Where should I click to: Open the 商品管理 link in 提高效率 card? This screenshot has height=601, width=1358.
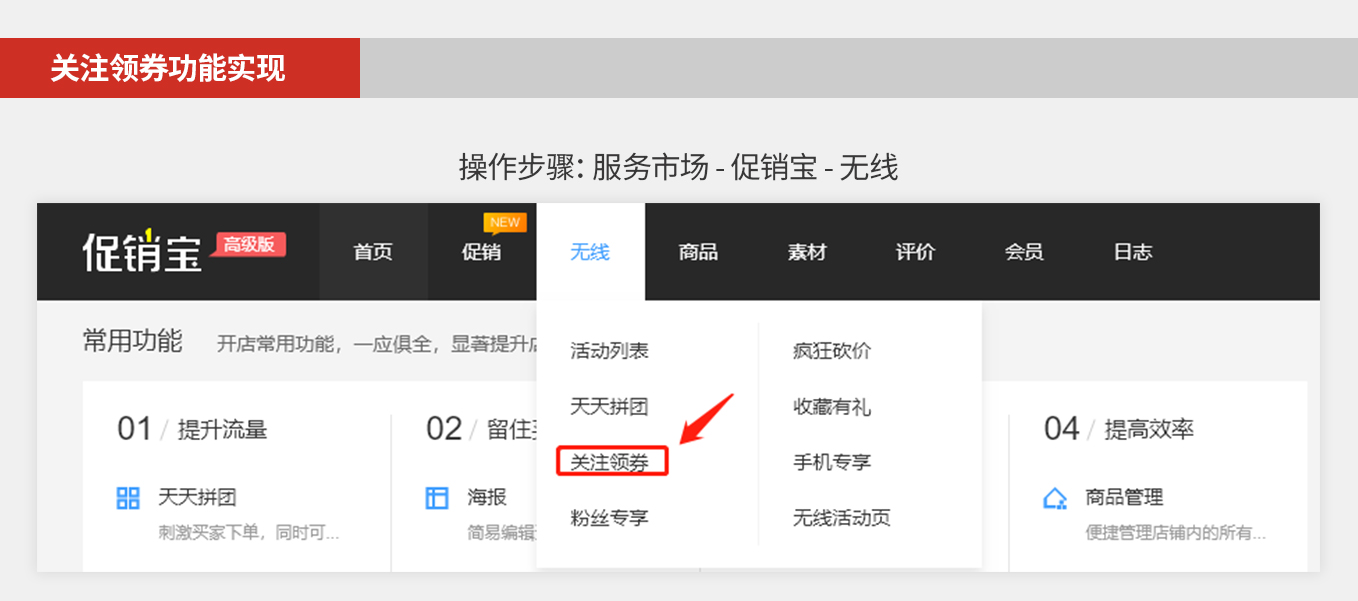click(1125, 497)
